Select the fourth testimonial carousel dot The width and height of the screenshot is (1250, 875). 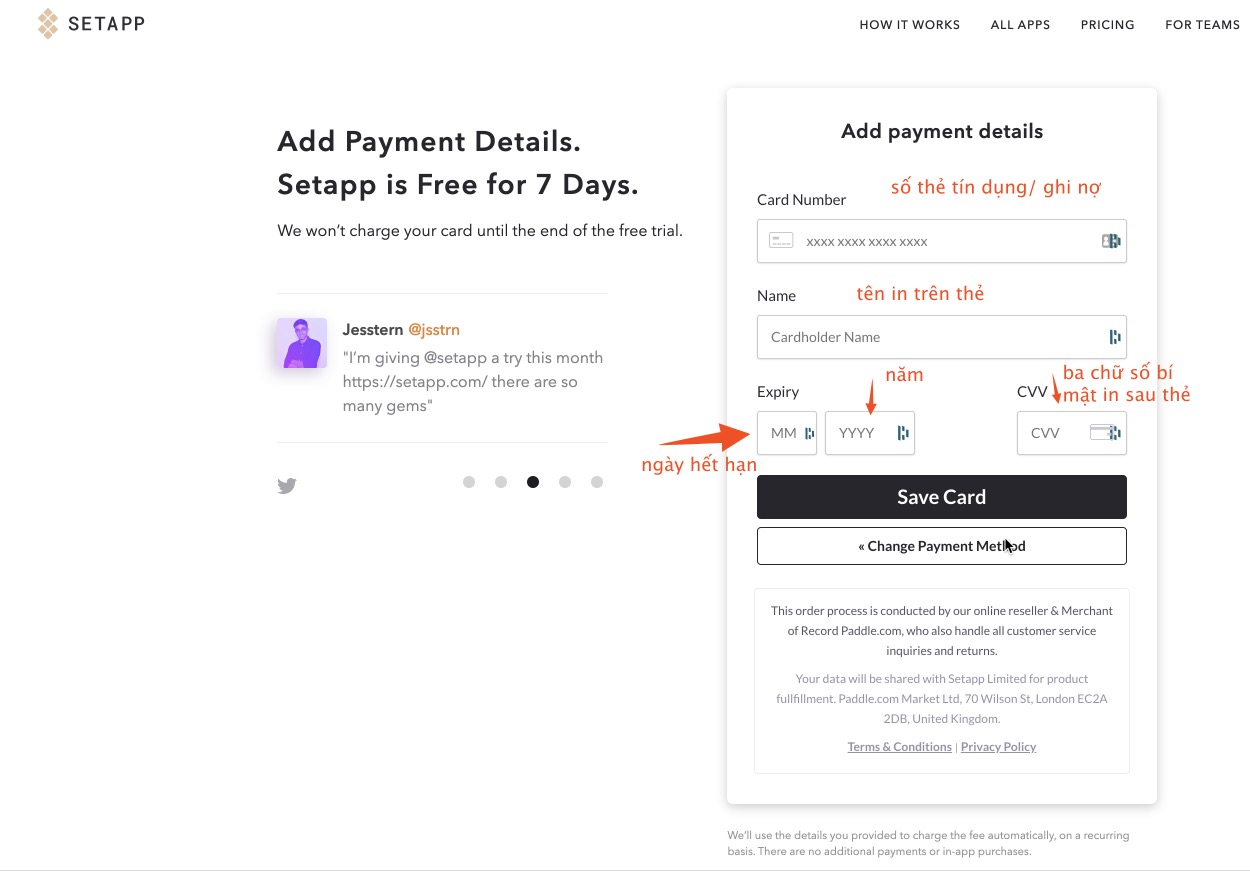coord(565,482)
